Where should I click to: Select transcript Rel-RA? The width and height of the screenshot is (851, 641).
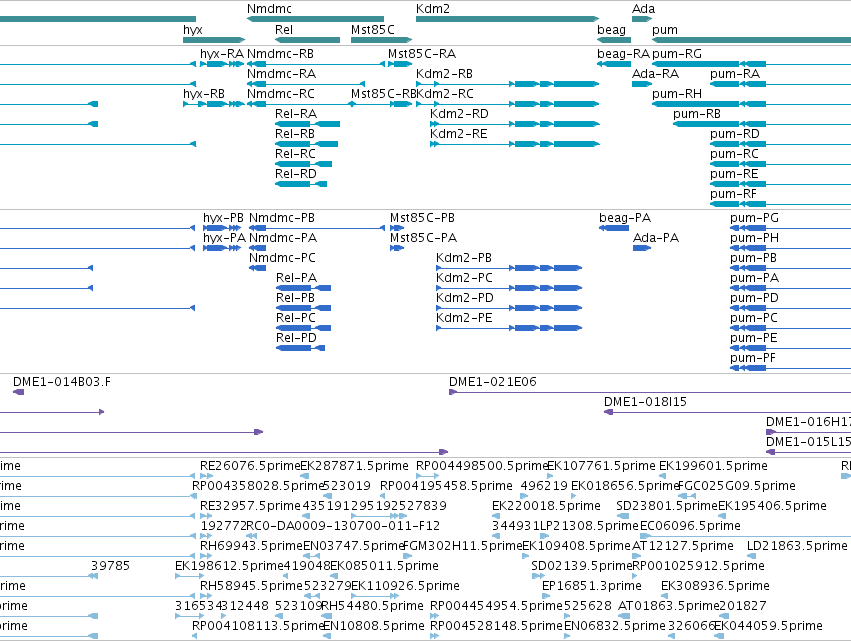(x=296, y=114)
